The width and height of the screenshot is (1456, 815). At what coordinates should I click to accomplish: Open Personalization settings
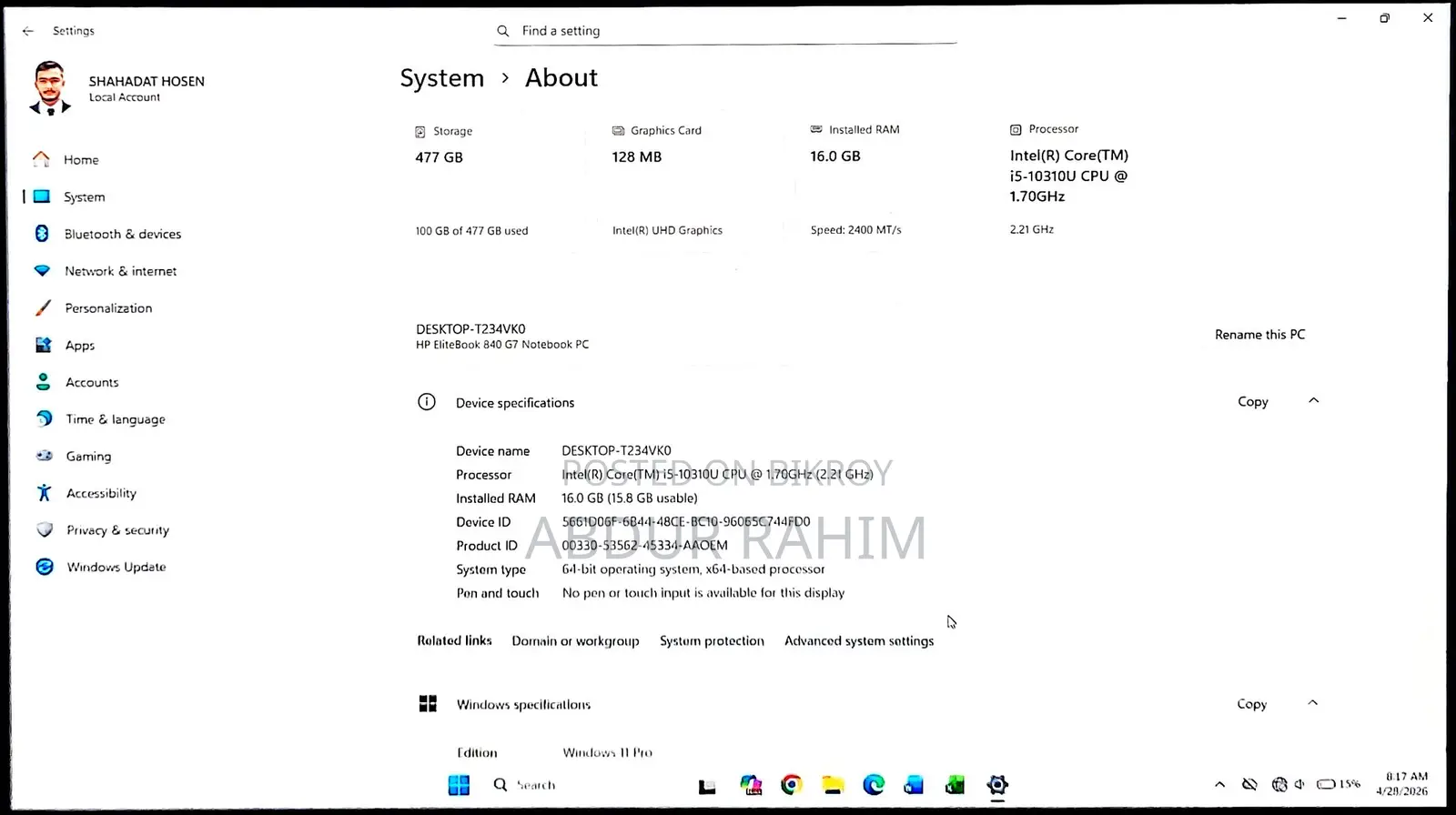point(108,308)
